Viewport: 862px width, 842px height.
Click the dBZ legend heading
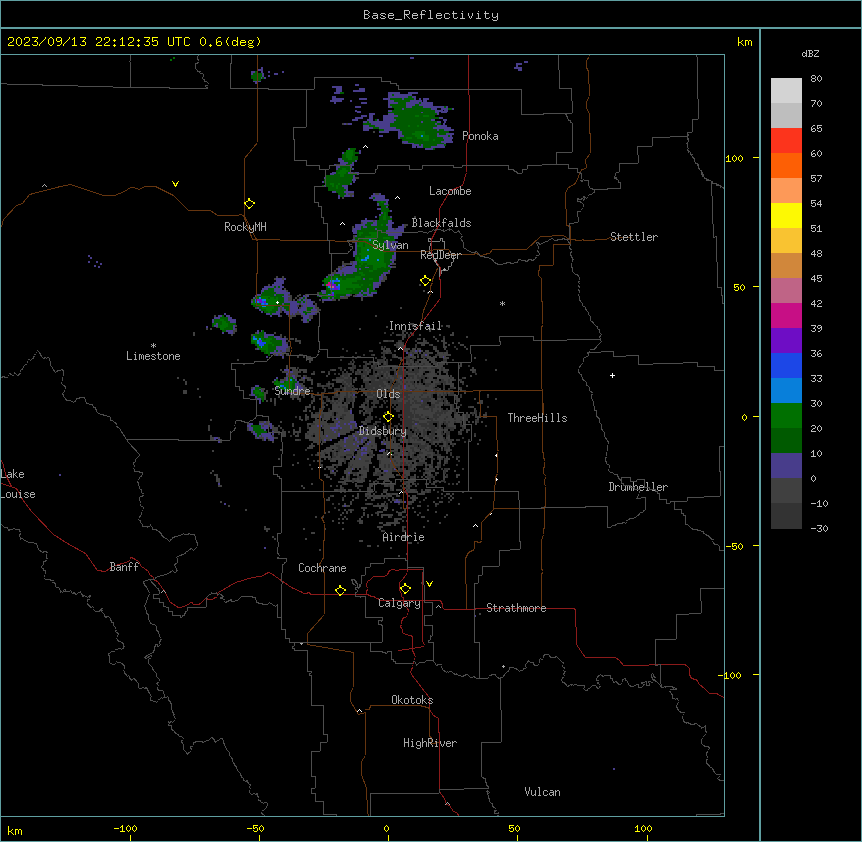point(810,54)
